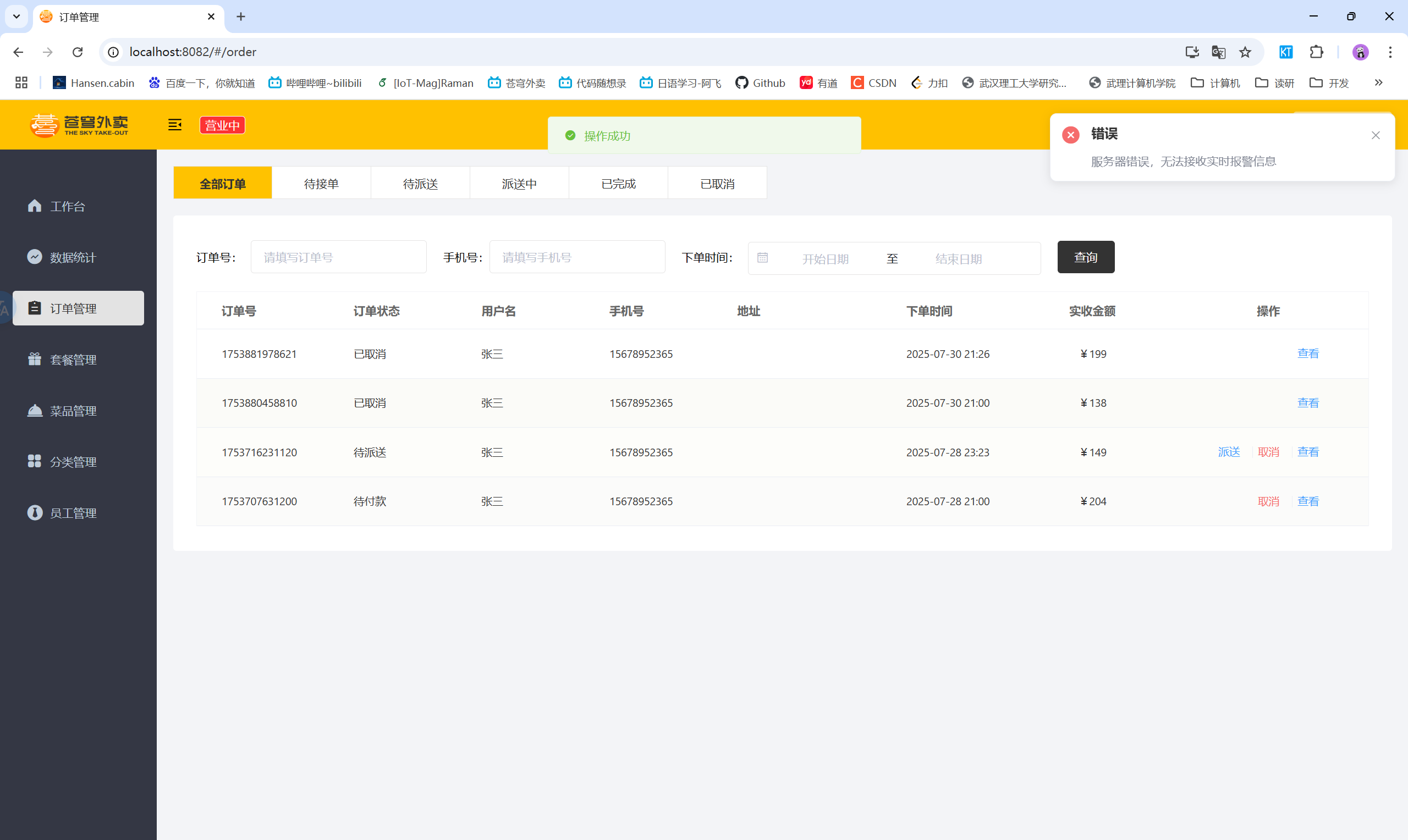Click the 套餐管理 gift icon
1408x840 pixels.
point(35,360)
